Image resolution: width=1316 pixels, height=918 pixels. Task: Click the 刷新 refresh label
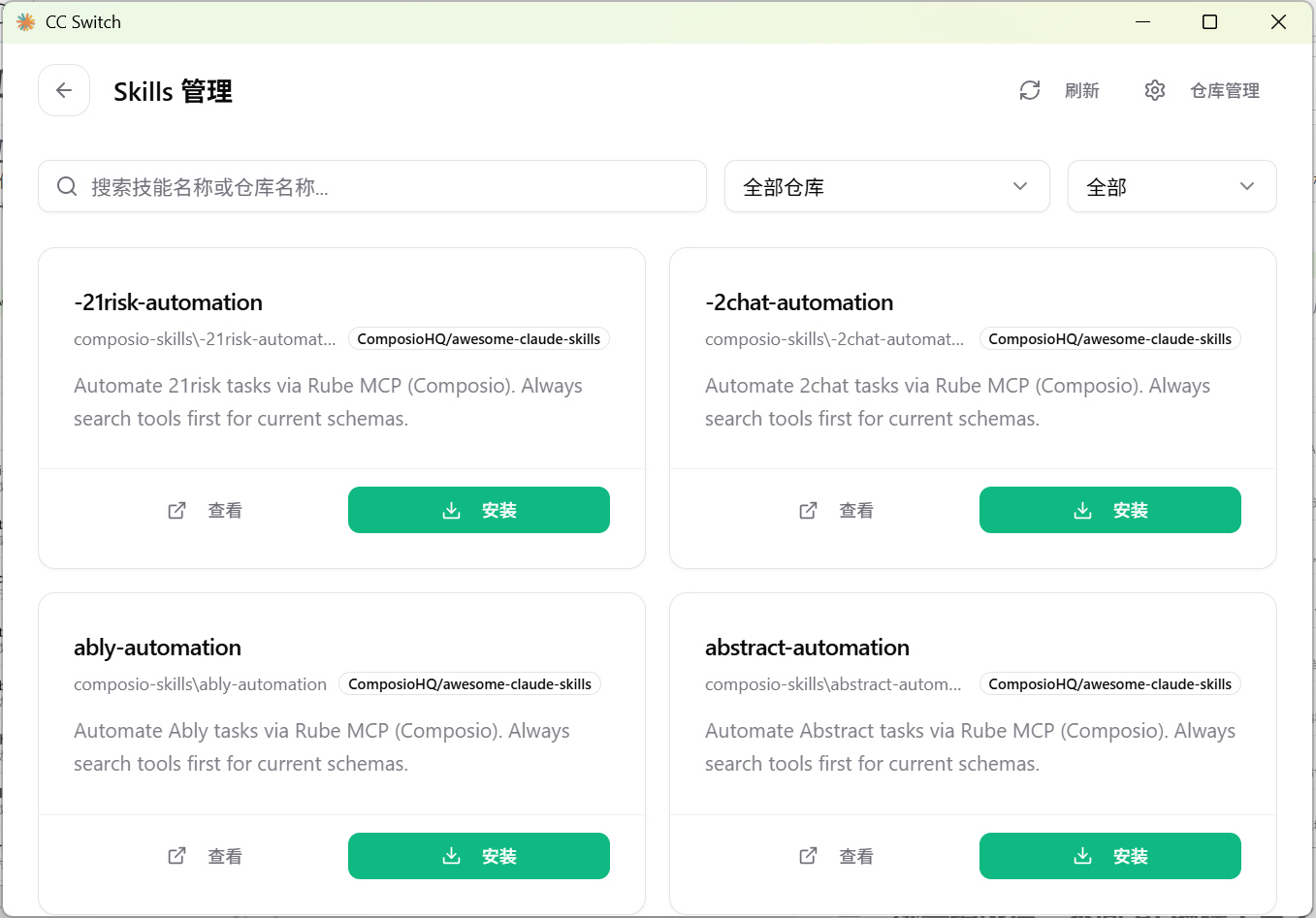(x=1081, y=90)
